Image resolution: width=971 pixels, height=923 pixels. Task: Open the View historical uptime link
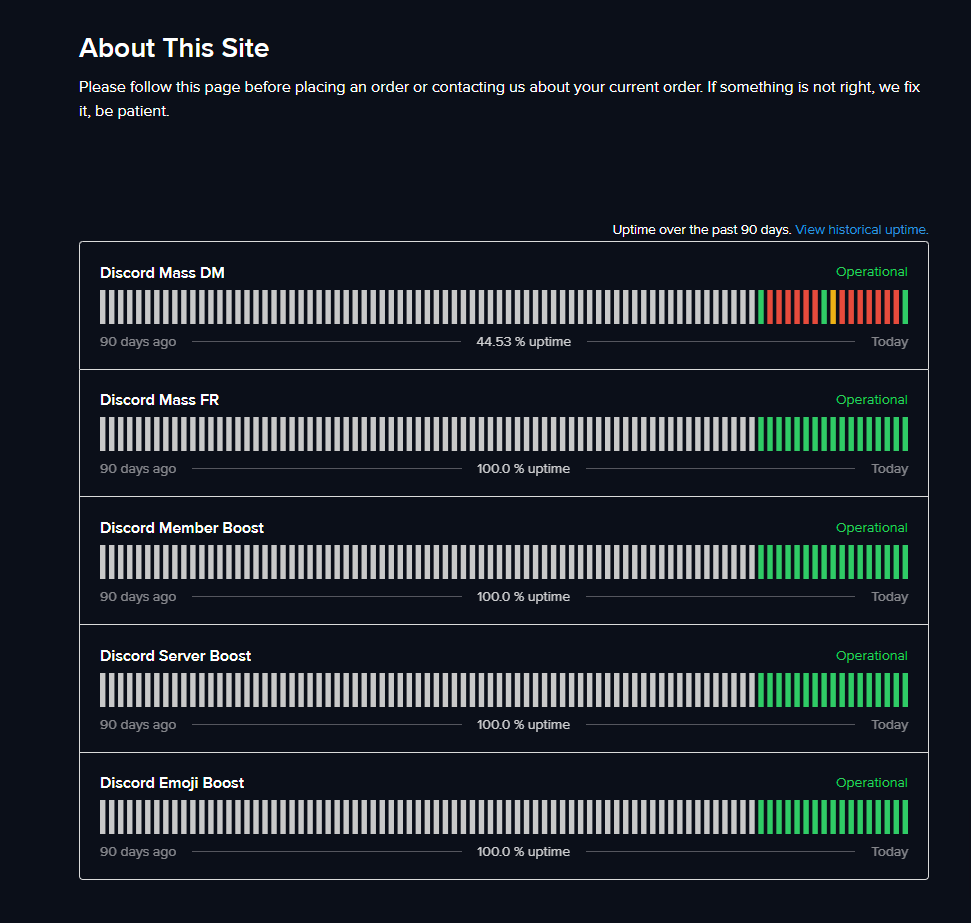861,230
